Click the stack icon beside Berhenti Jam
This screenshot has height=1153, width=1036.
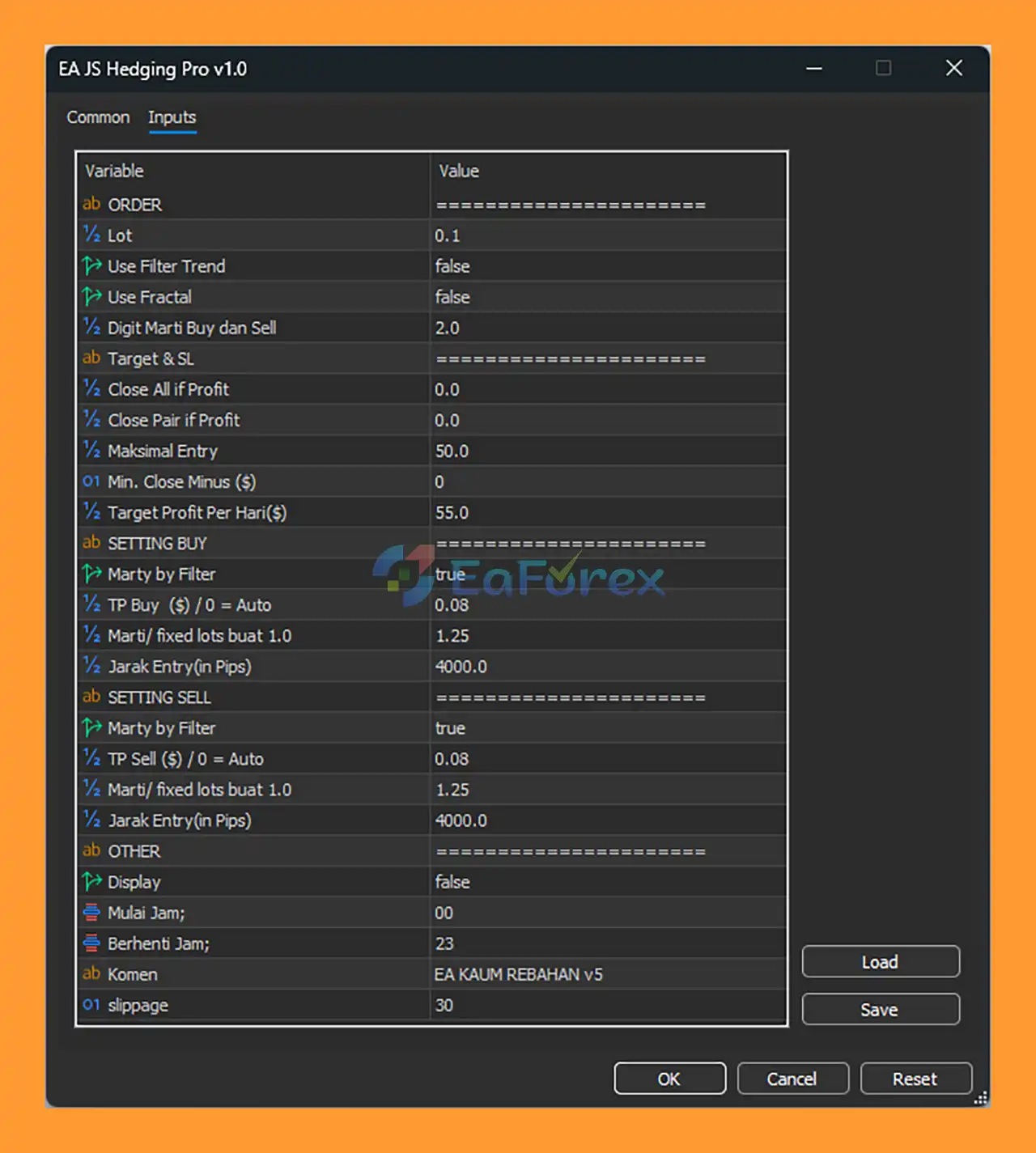[91, 944]
